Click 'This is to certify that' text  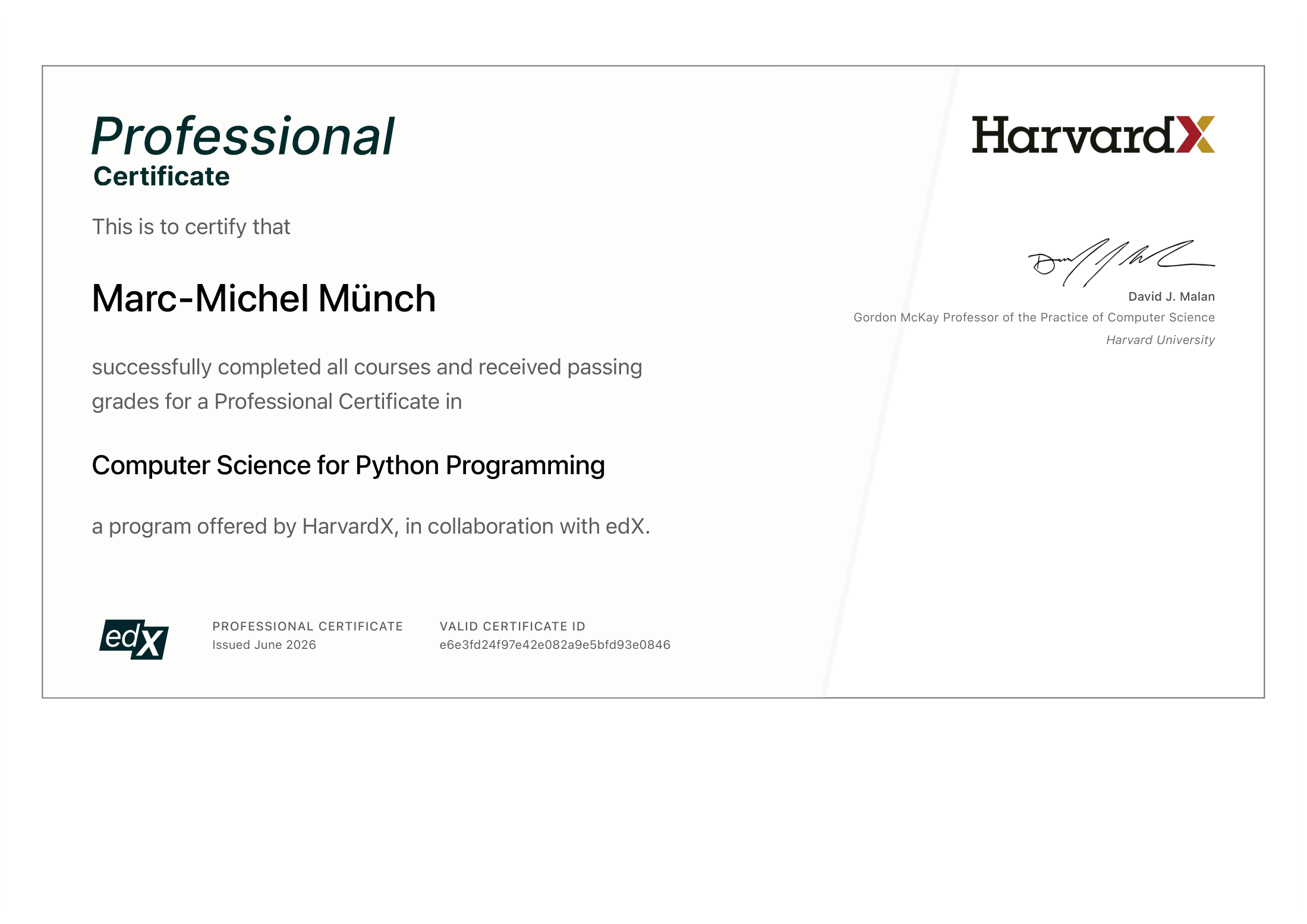click(x=191, y=227)
